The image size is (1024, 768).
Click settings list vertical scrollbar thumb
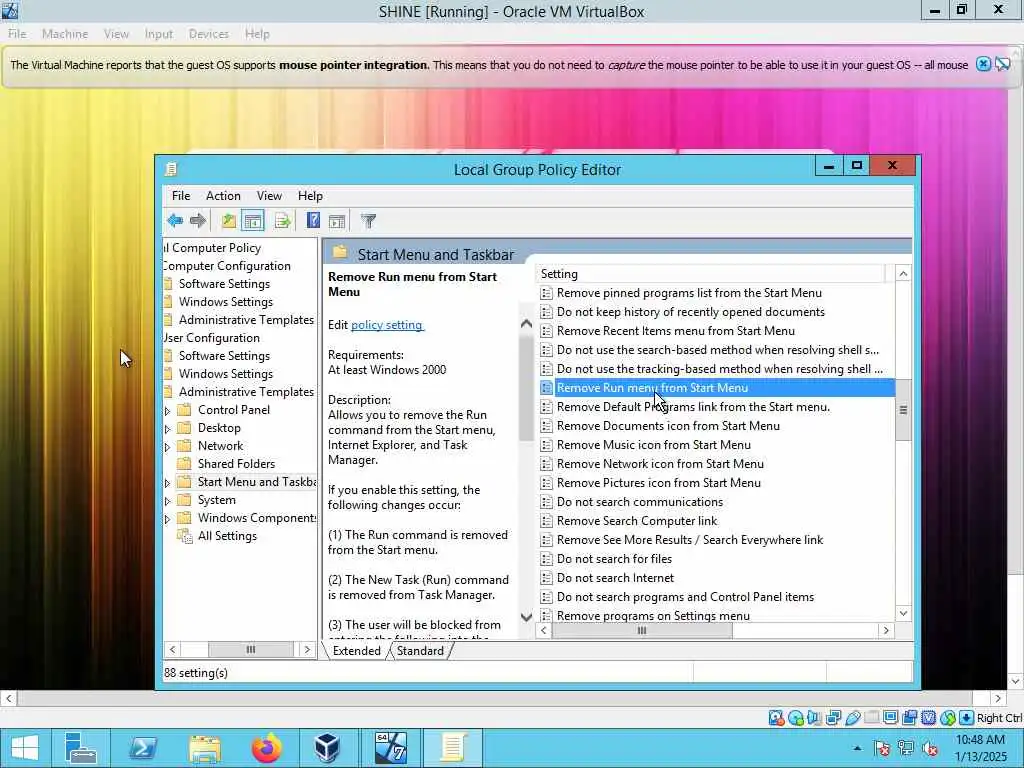(903, 410)
